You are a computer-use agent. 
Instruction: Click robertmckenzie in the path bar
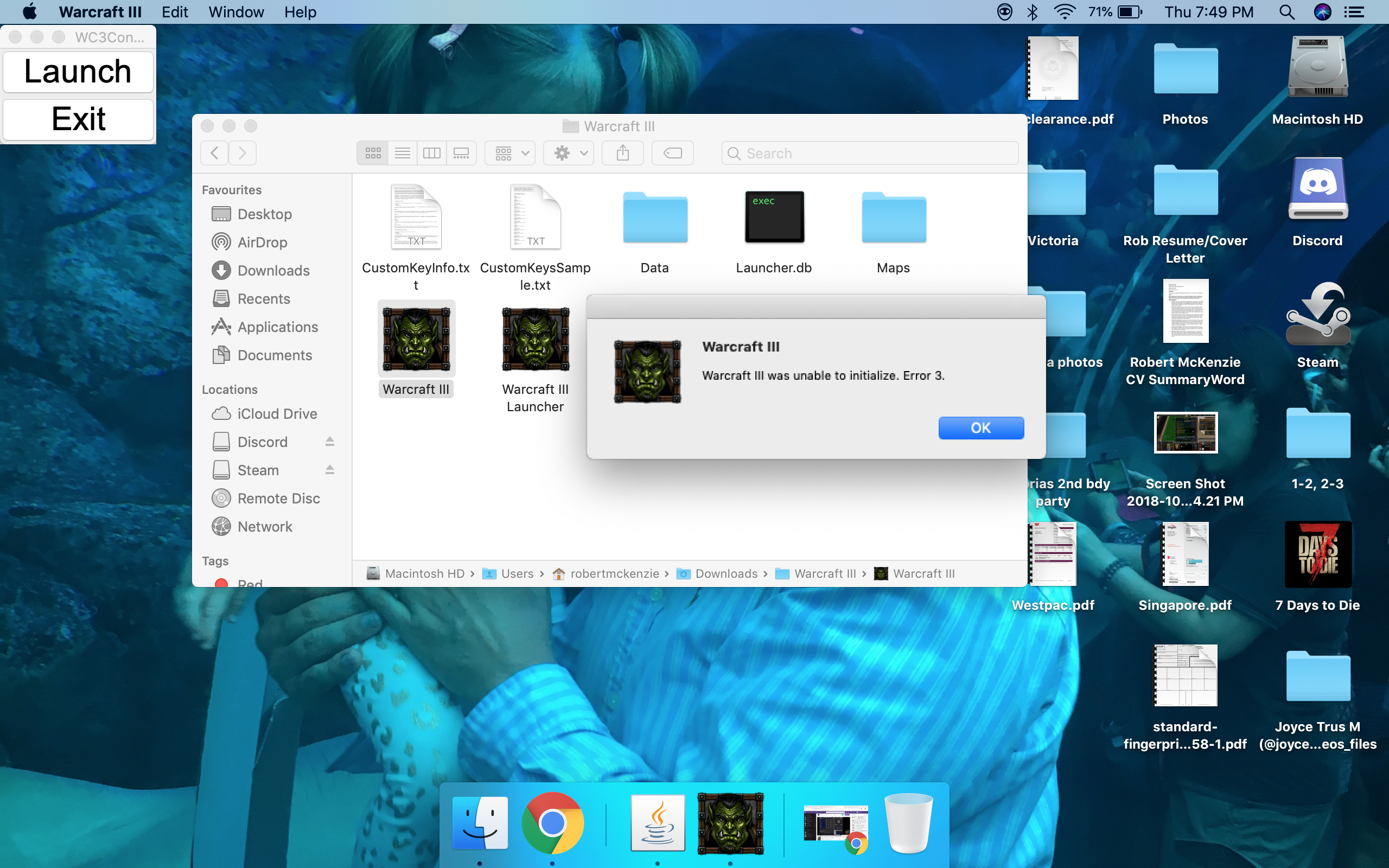click(x=606, y=573)
